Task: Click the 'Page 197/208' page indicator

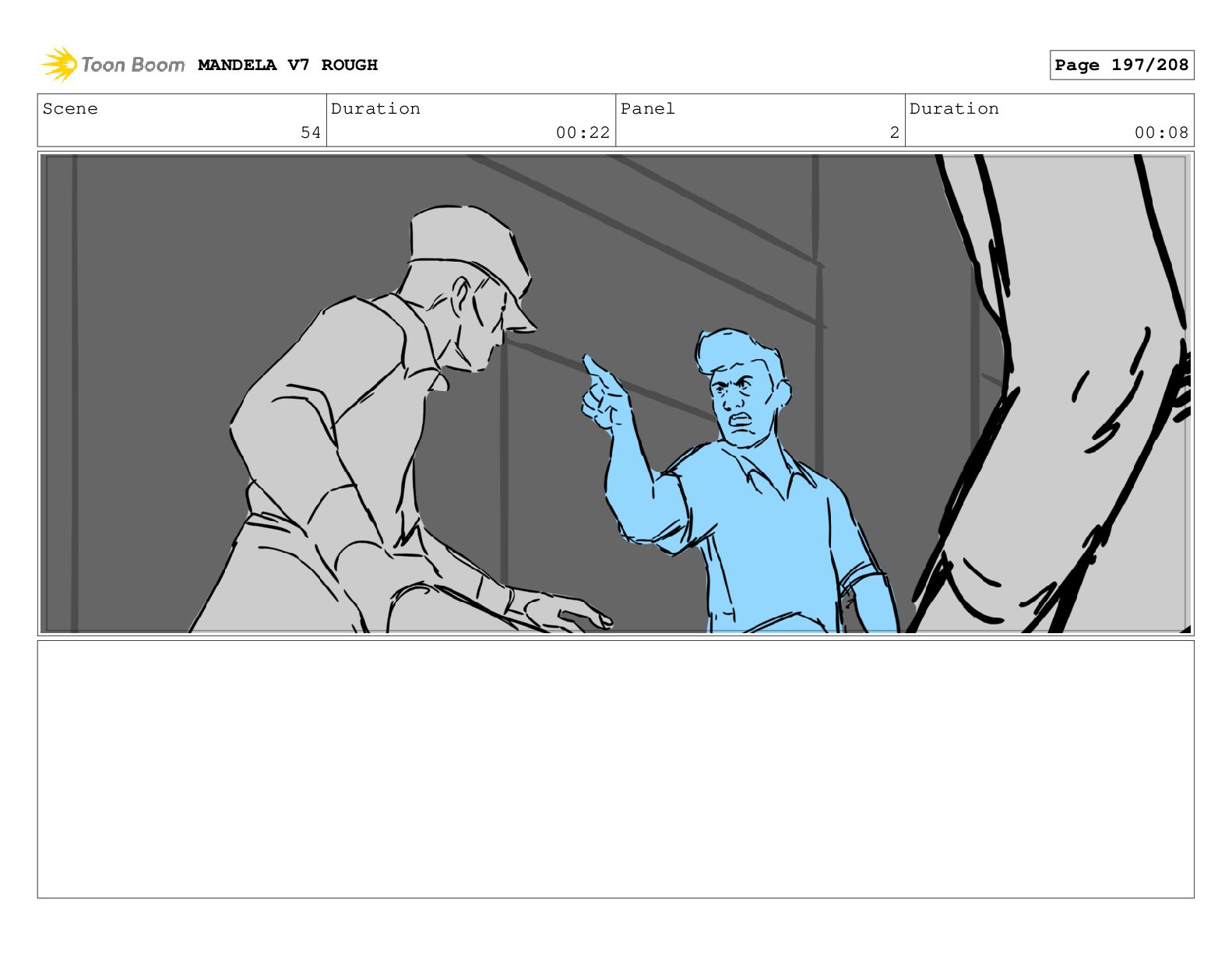Action: pyautogui.click(x=1121, y=65)
